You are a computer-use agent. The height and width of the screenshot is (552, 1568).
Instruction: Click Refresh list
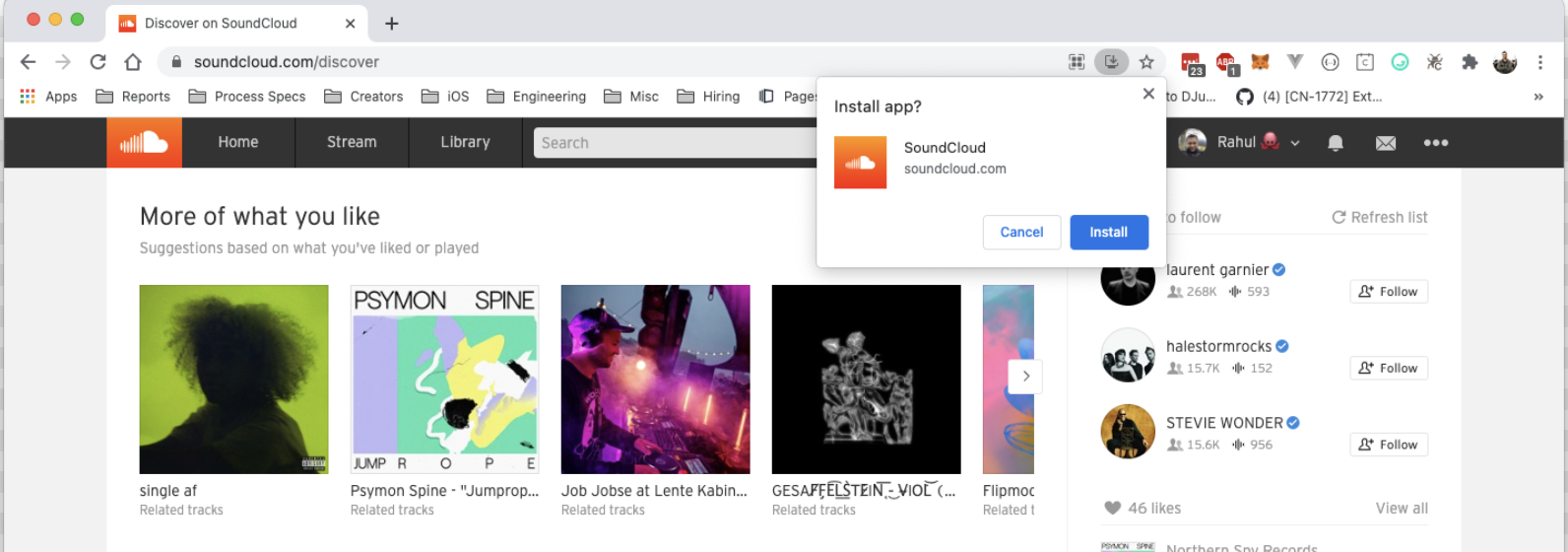(x=1380, y=218)
